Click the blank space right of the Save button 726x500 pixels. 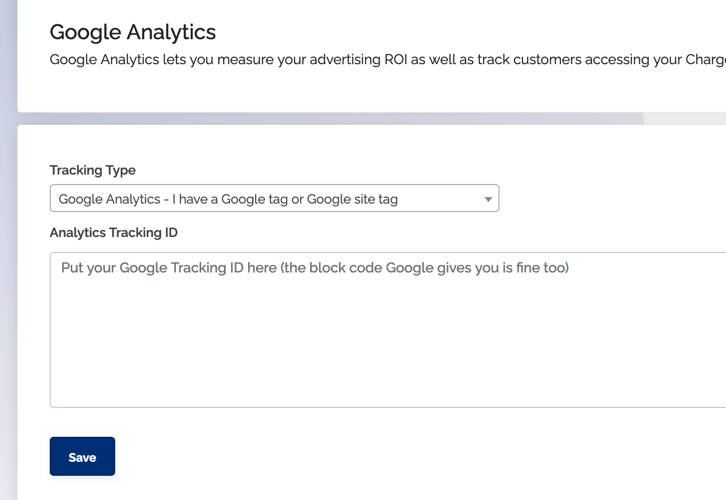point(417,456)
